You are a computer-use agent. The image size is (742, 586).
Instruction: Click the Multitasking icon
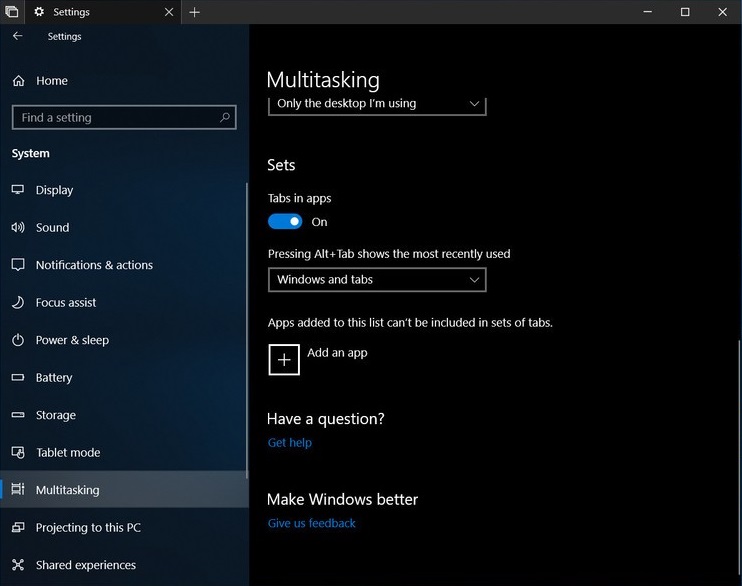[x=18, y=489]
